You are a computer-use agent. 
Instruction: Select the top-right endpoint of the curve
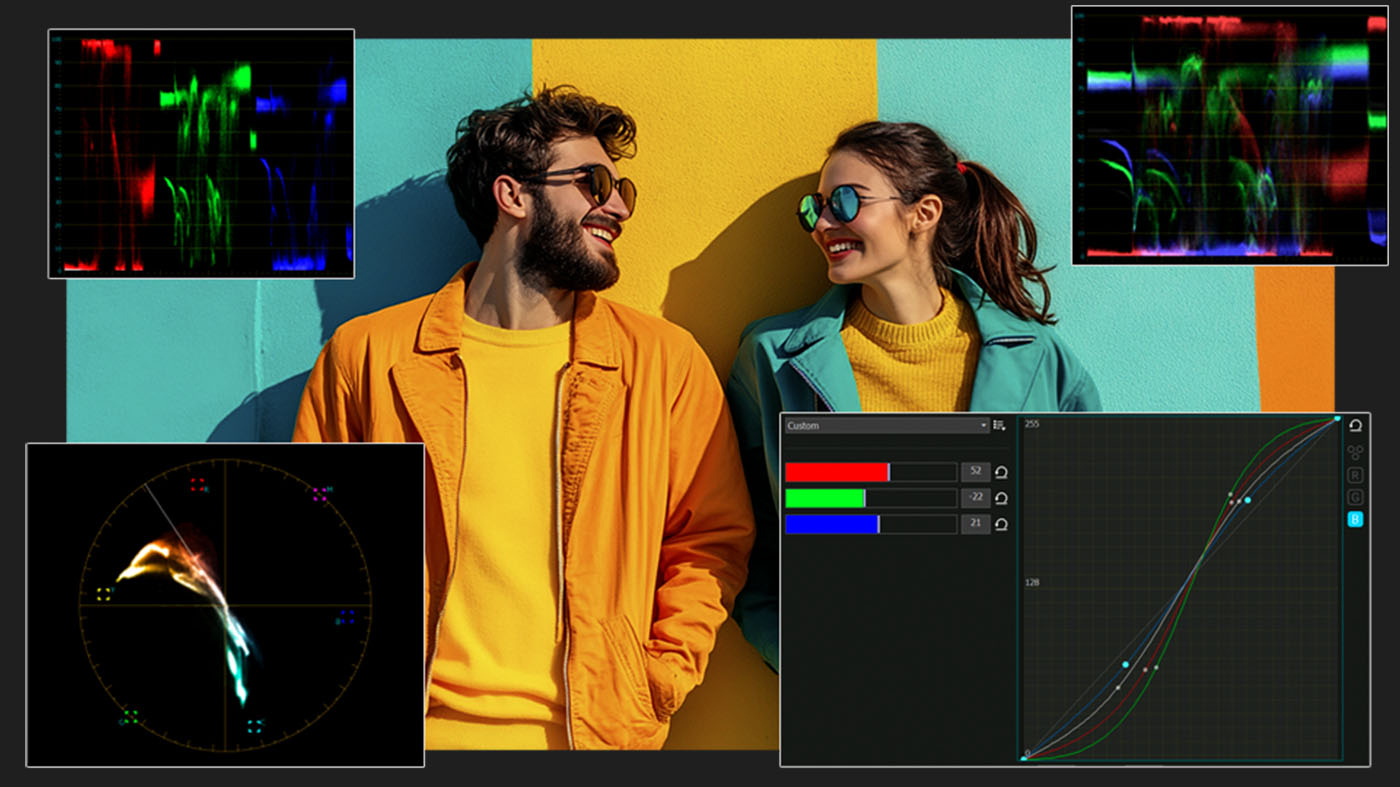(x=1337, y=418)
